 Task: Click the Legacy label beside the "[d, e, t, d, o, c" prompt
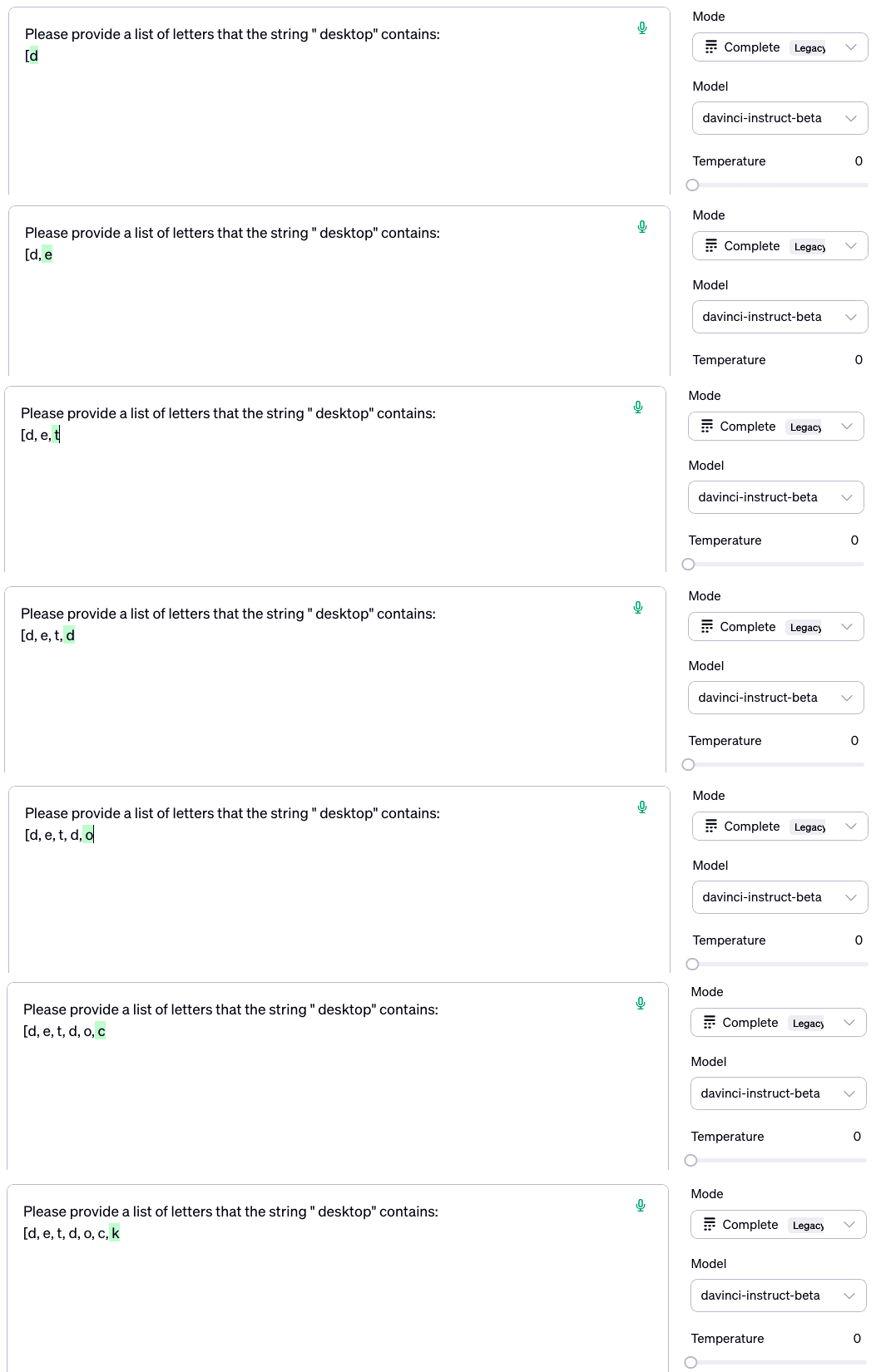809,1024
